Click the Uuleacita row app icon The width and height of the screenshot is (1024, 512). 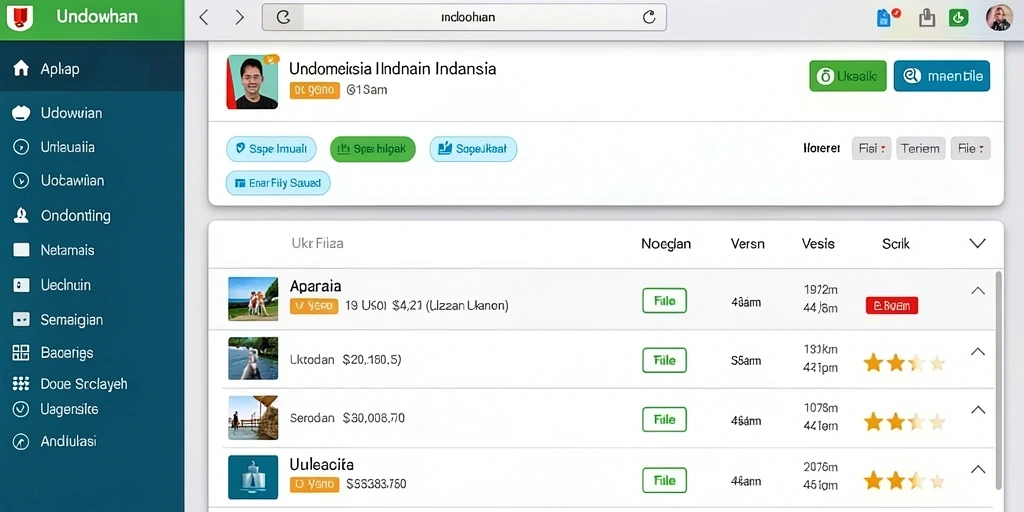click(253, 477)
